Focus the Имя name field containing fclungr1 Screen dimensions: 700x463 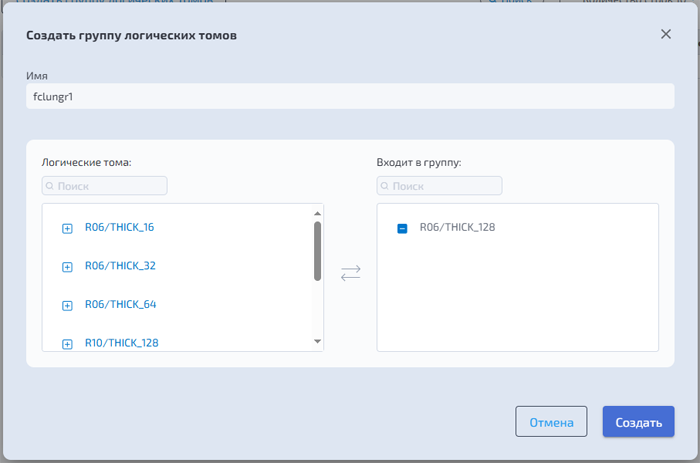350,96
